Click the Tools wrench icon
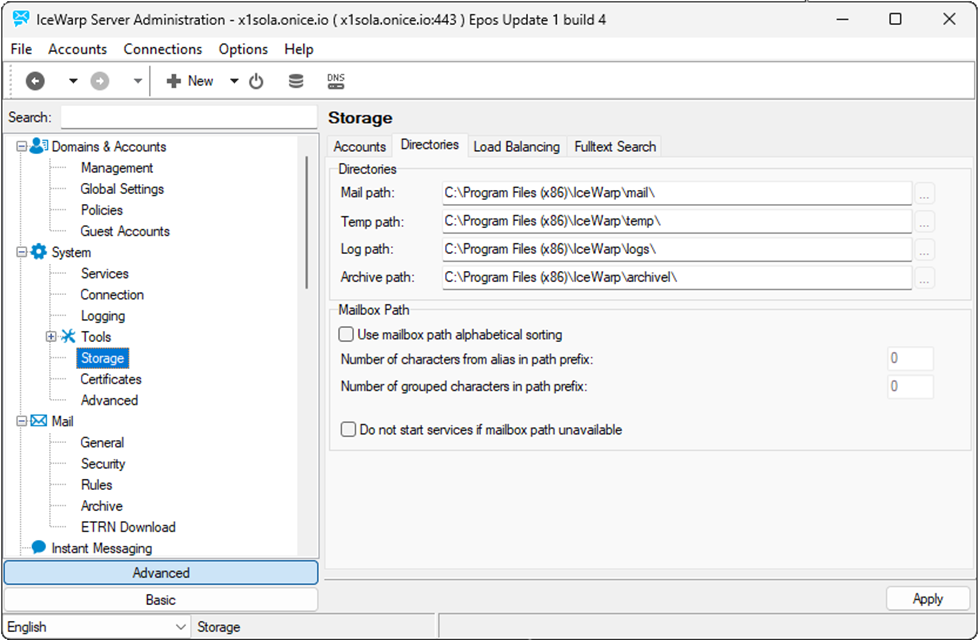 [x=68, y=336]
